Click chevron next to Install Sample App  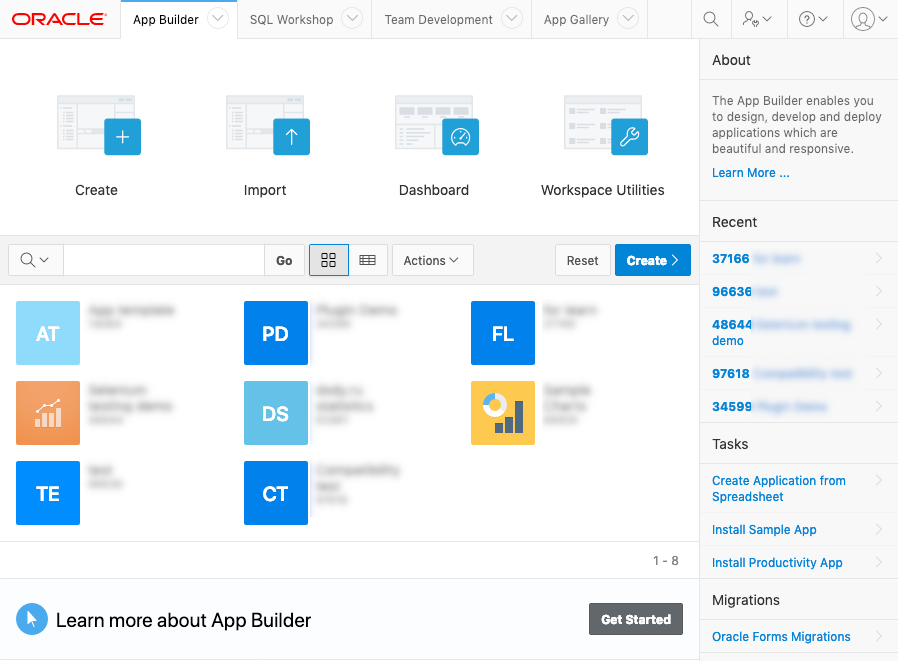(879, 529)
